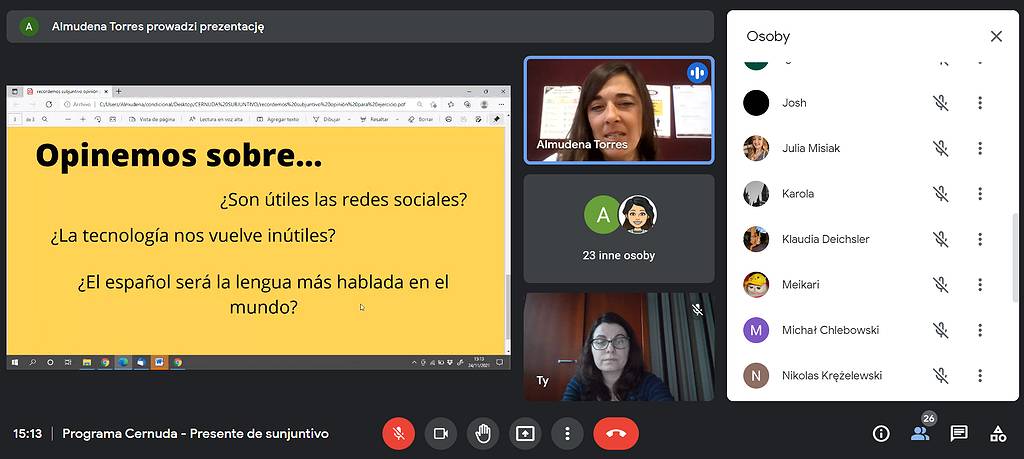The height and width of the screenshot is (459, 1024).
Task: Turn off the camera
Action: pos(441,434)
